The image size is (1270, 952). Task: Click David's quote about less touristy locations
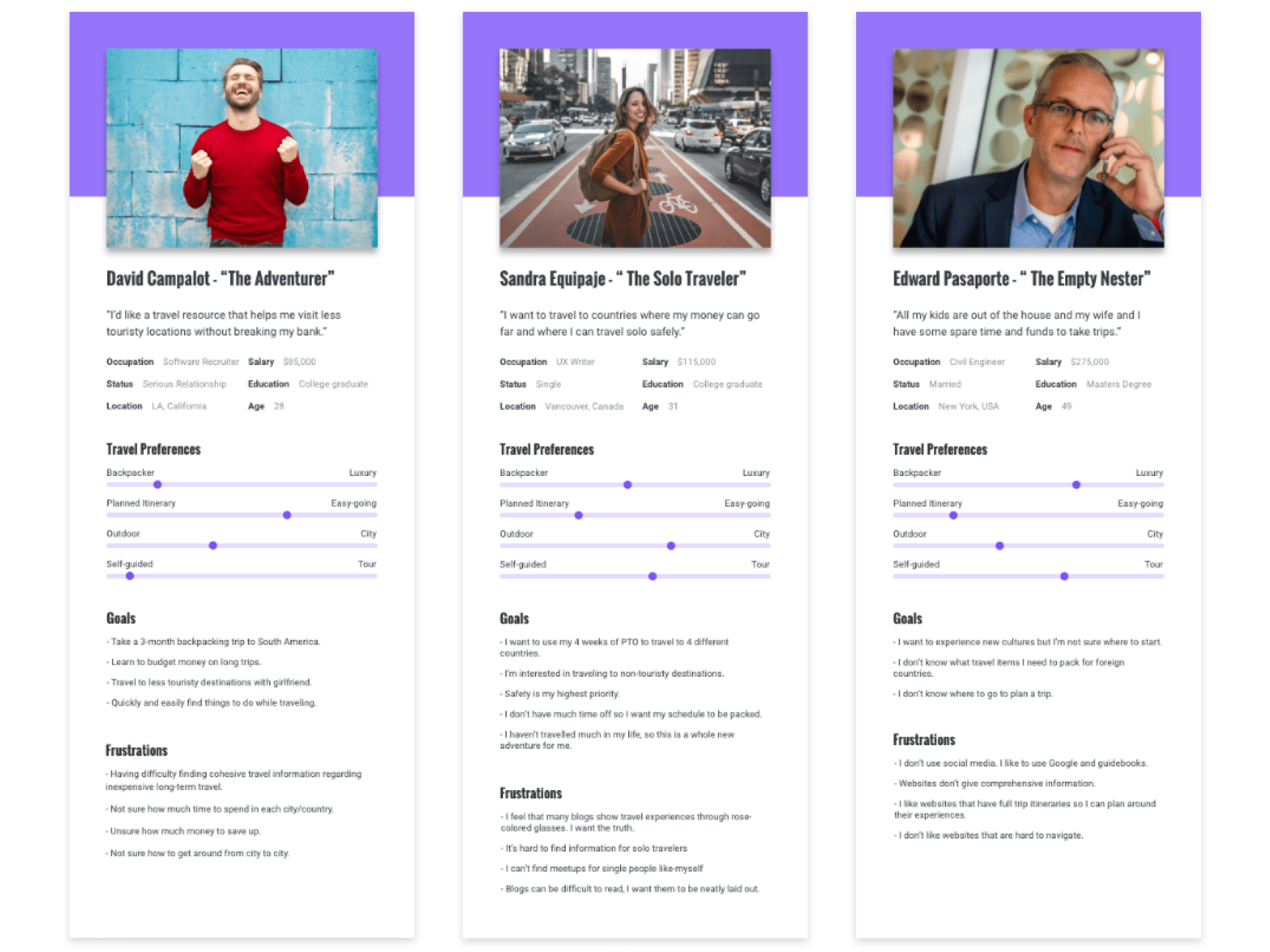(223, 323)
